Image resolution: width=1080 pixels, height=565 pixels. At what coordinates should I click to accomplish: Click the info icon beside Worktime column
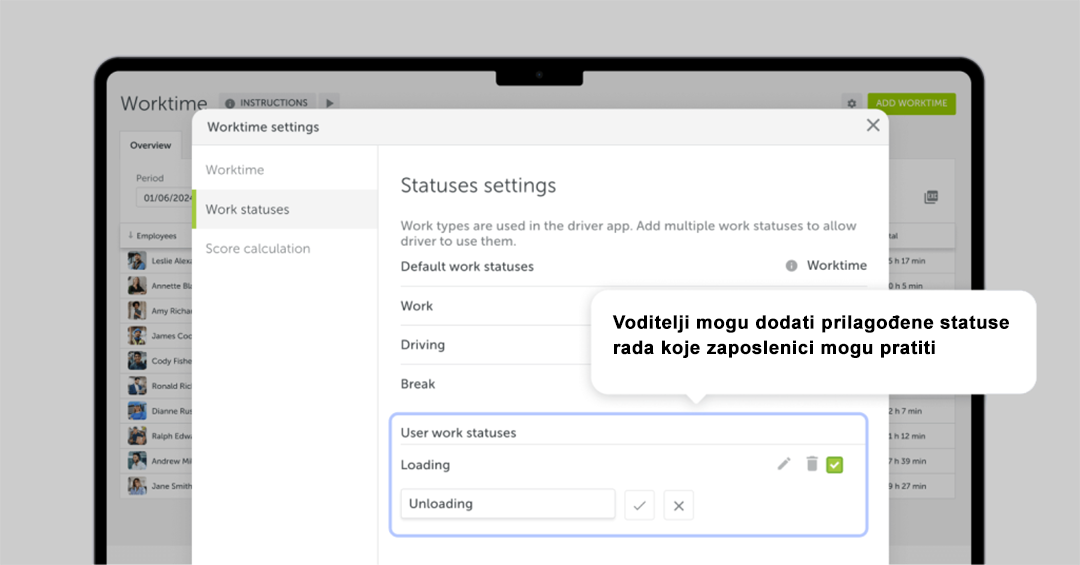tap(791, 266)
